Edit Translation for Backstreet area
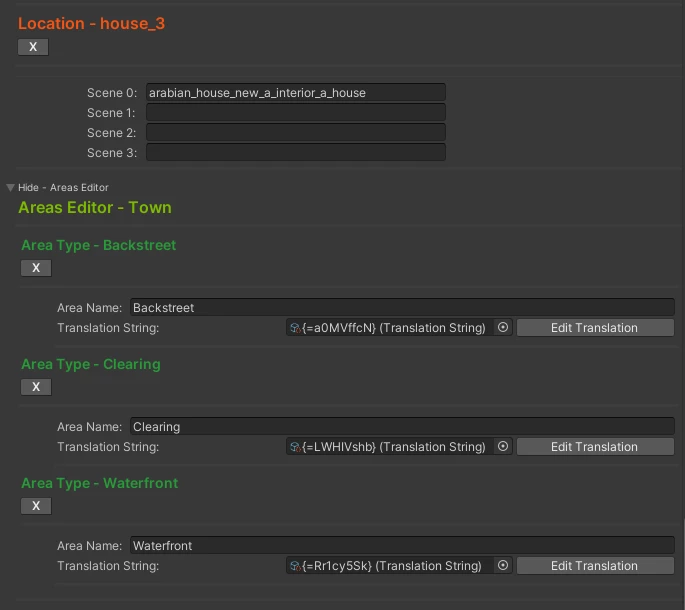 pos(595,327)
